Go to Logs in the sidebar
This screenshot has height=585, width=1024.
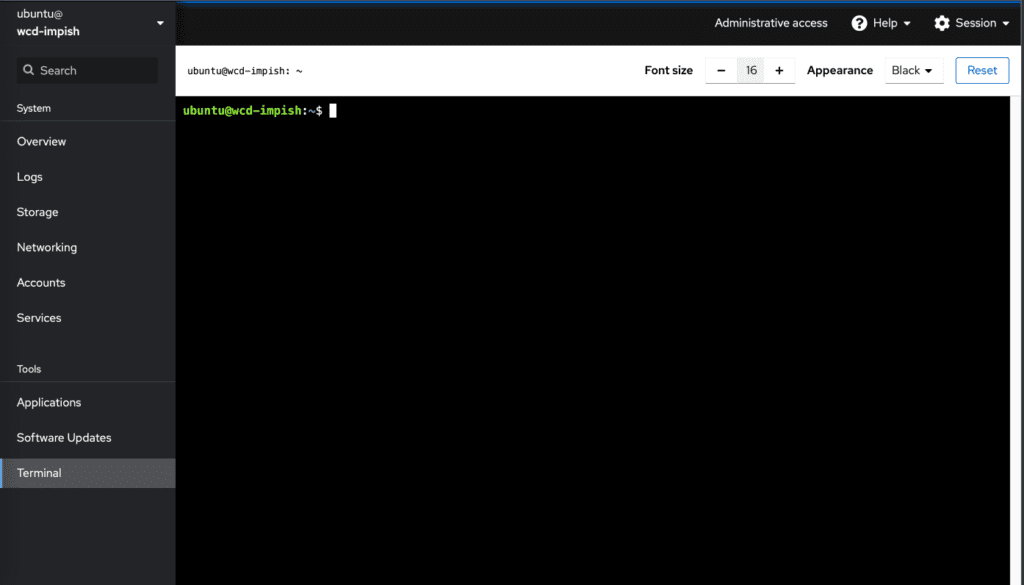click(88, 177)
